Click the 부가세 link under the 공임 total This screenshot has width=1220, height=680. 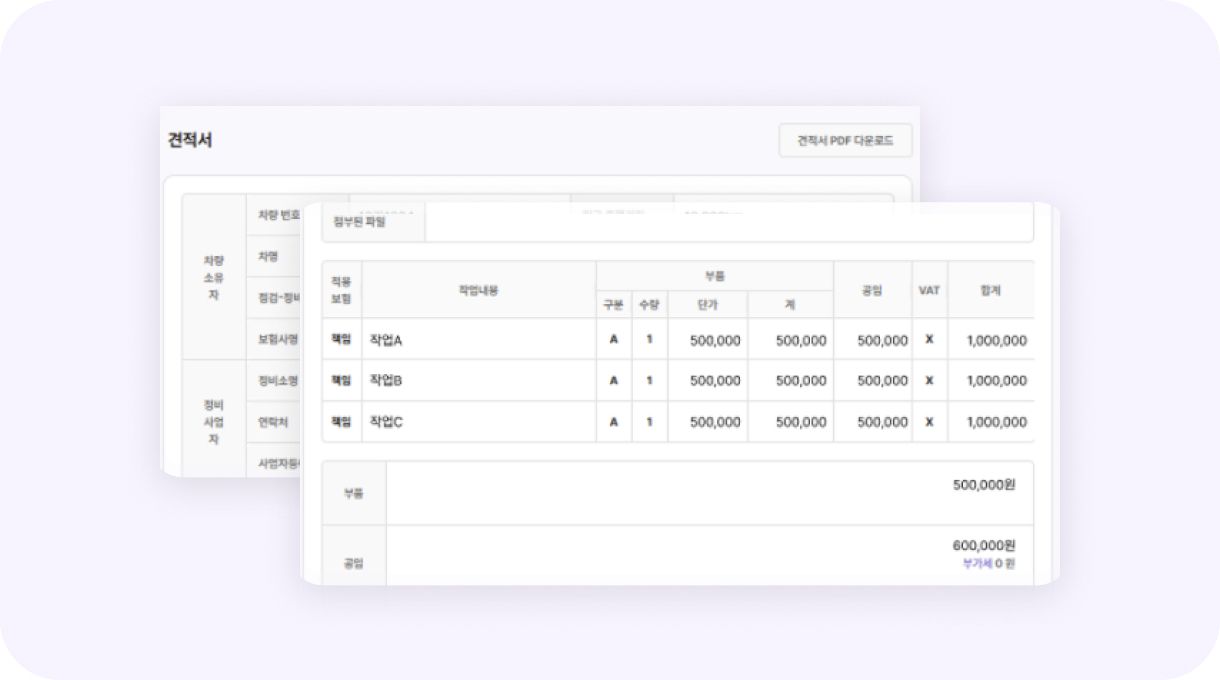coord(977,564)
